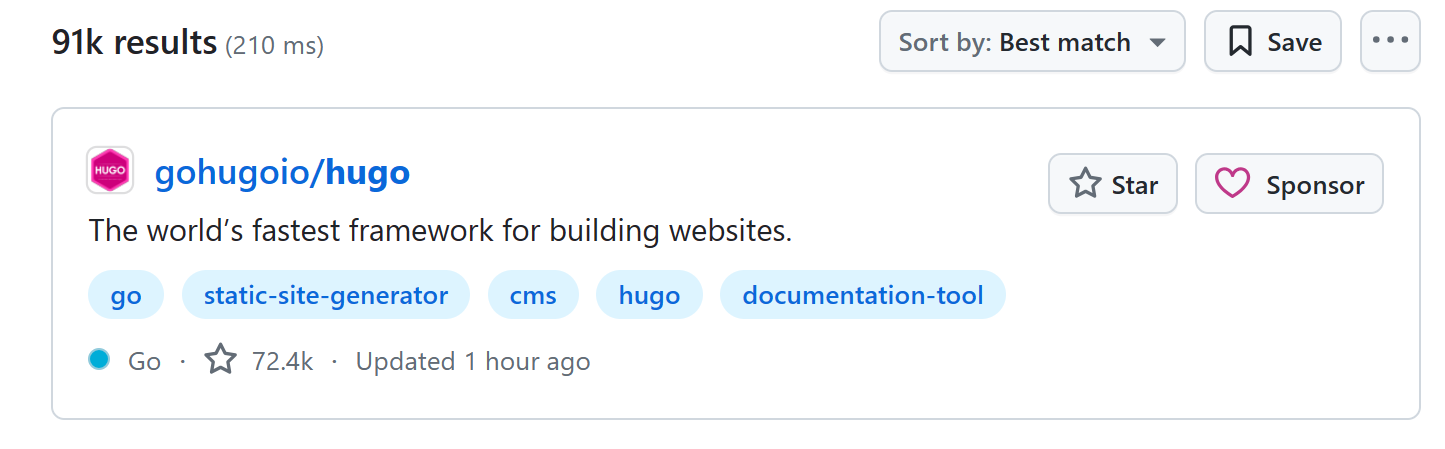Screen dimensions: 1445x449
Task: Open the gohugoio/hugo repository link
Action: [282, 172]
